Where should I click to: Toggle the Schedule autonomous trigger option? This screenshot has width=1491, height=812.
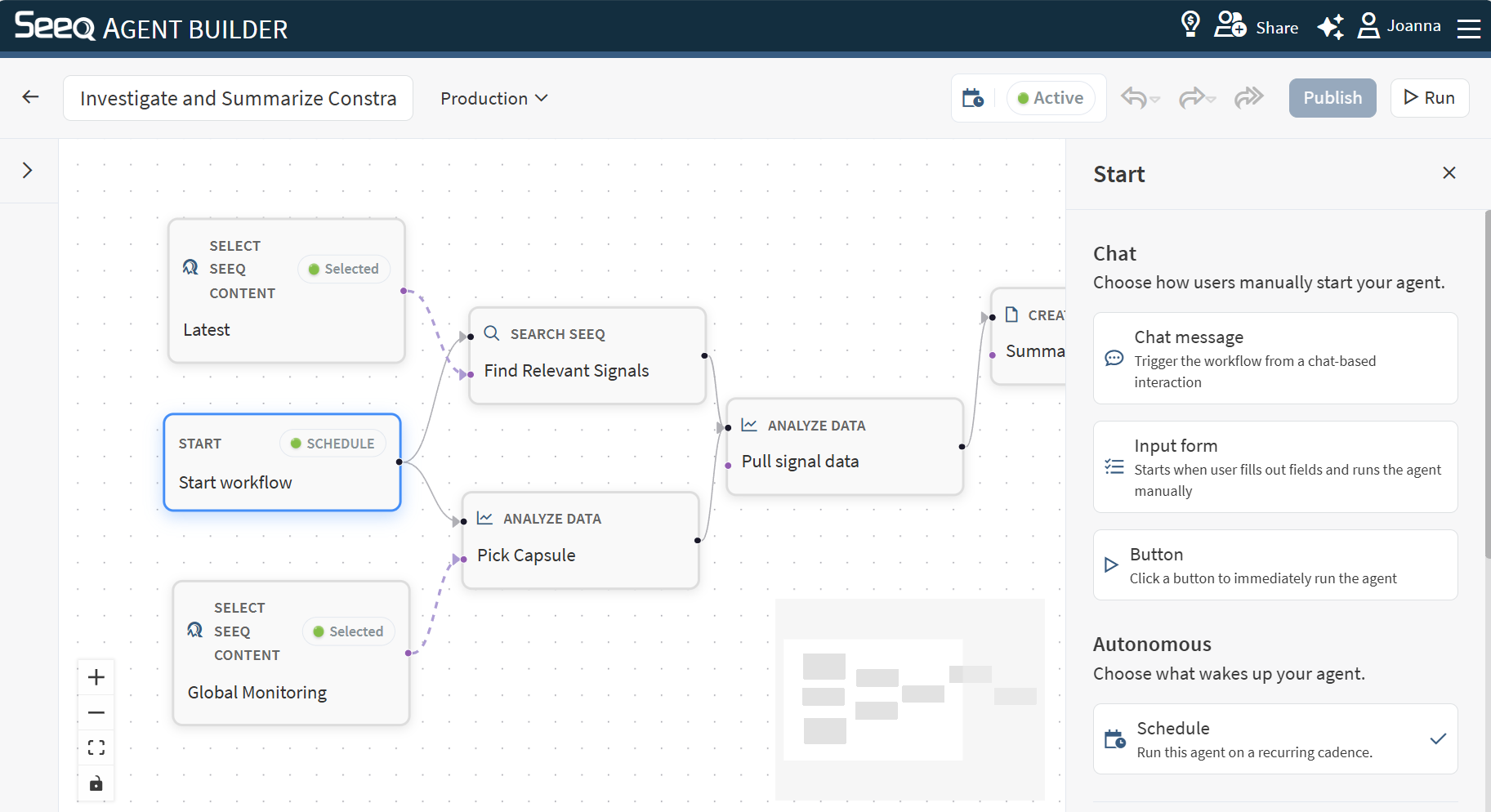[1275, 738]
